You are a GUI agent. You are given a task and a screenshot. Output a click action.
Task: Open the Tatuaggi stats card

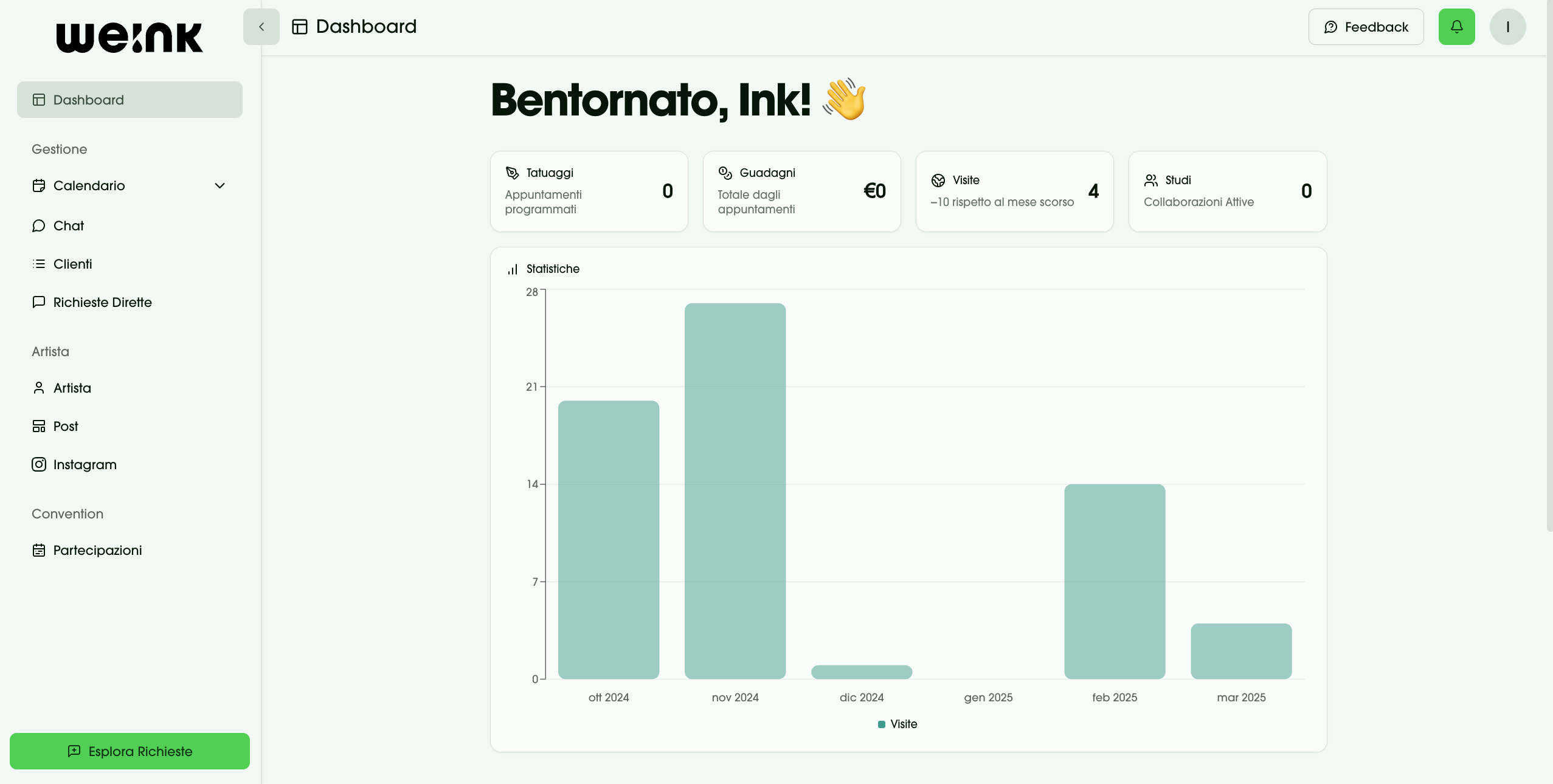(589, 191)
